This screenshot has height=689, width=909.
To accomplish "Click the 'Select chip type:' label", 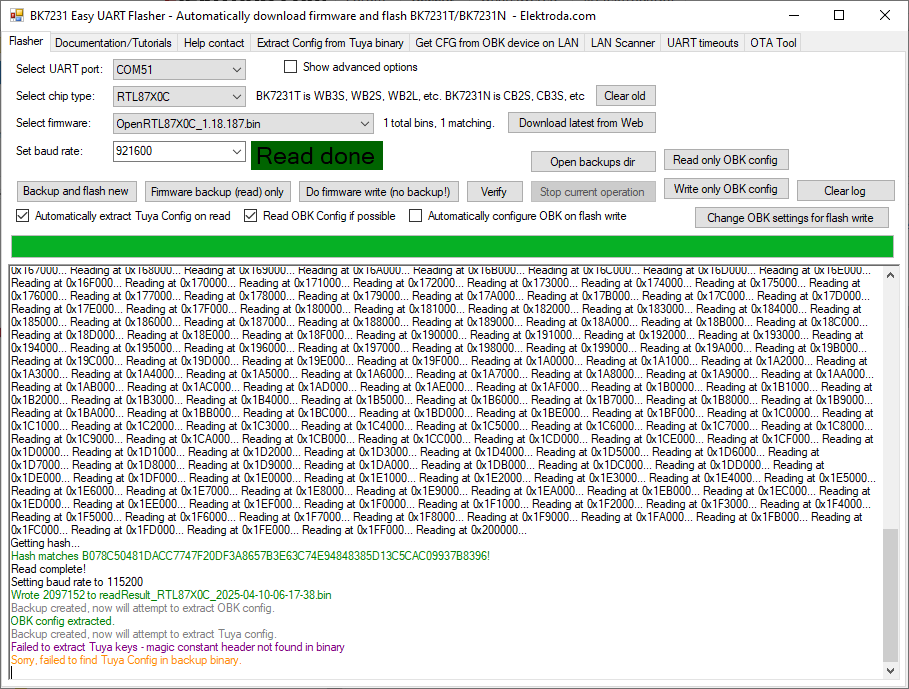I will coord(56,96).
